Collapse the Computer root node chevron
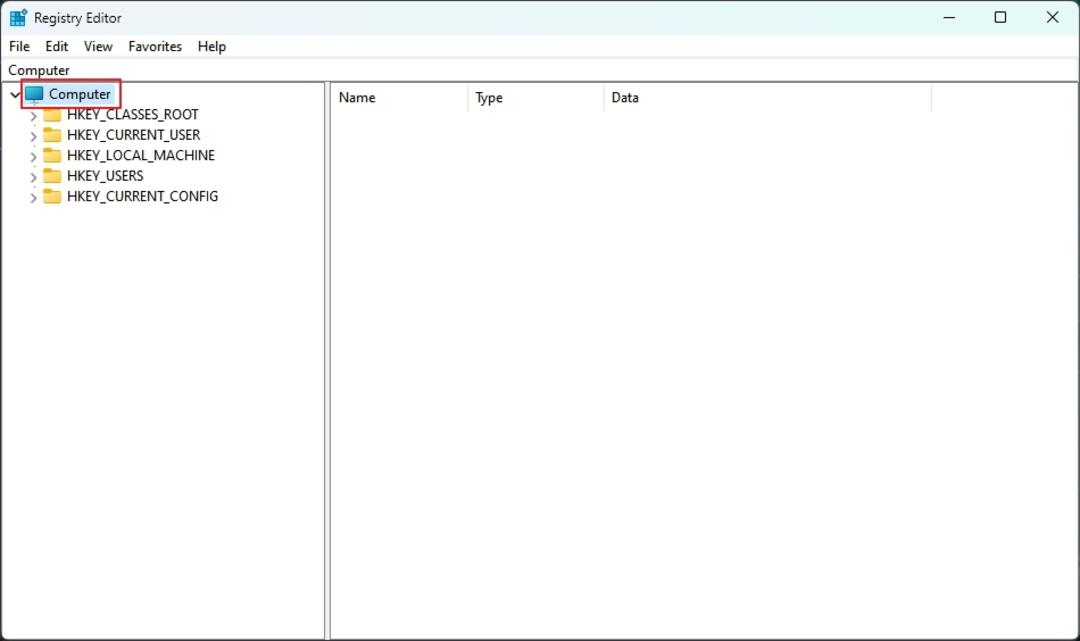This screenshot has width=1080, height=641. [14, 94]
